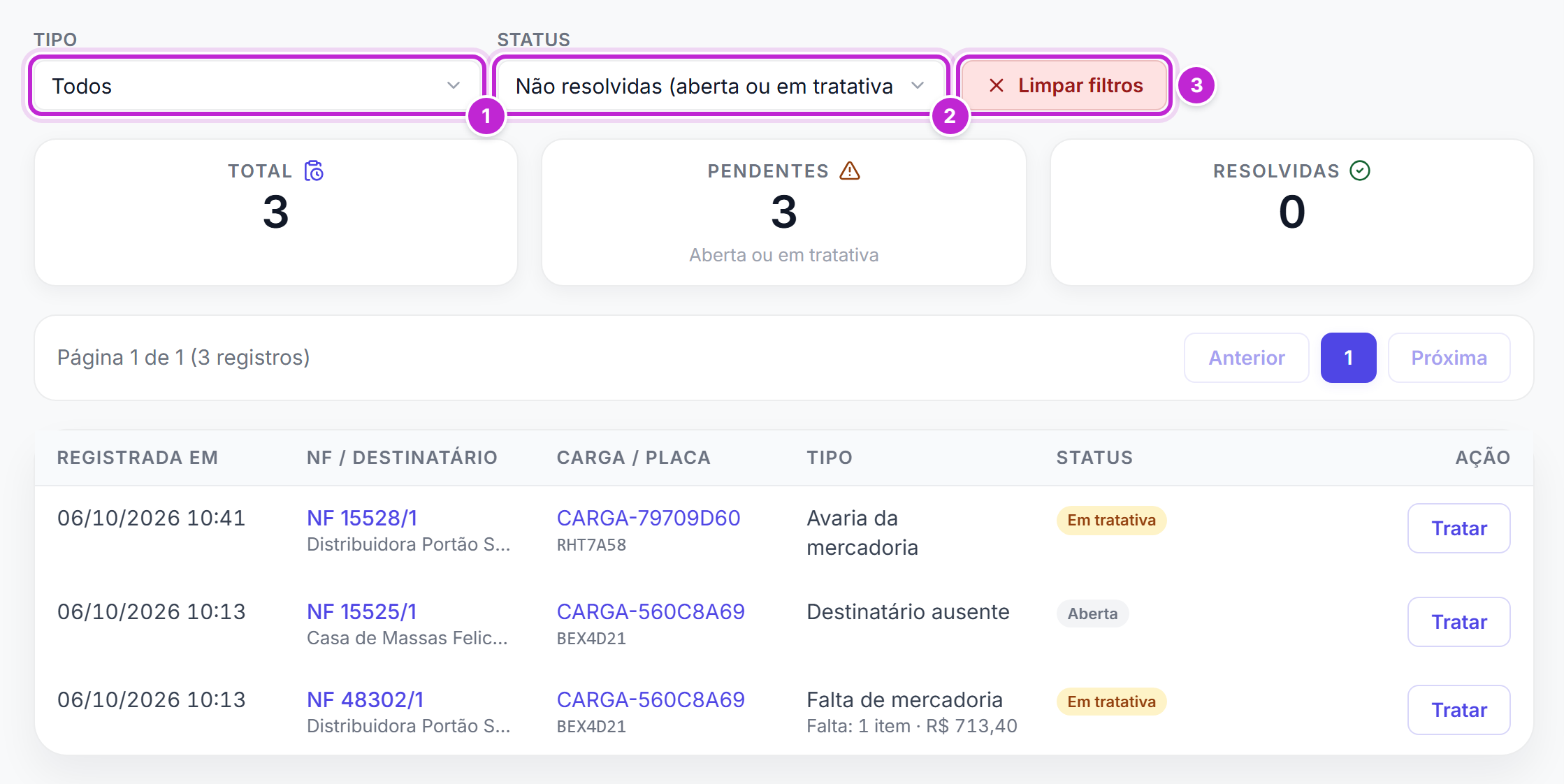The height and width of the screenshot is (784, 1564).
Task: Click the Status column header in the table
Action: pos(1094,458)
